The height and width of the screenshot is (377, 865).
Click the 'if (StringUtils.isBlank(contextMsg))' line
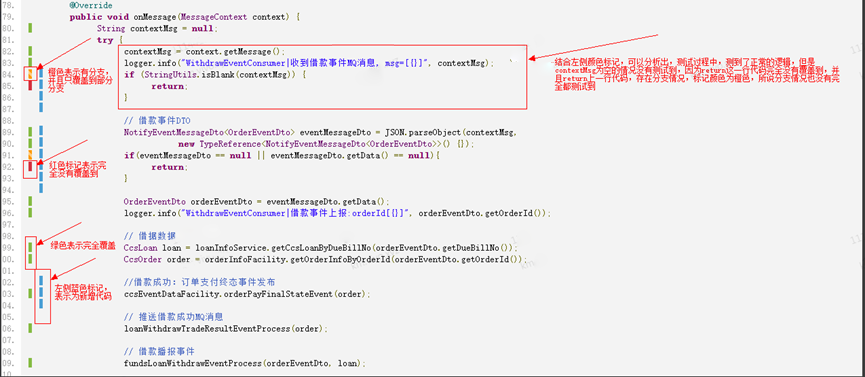tap(215, 75)
